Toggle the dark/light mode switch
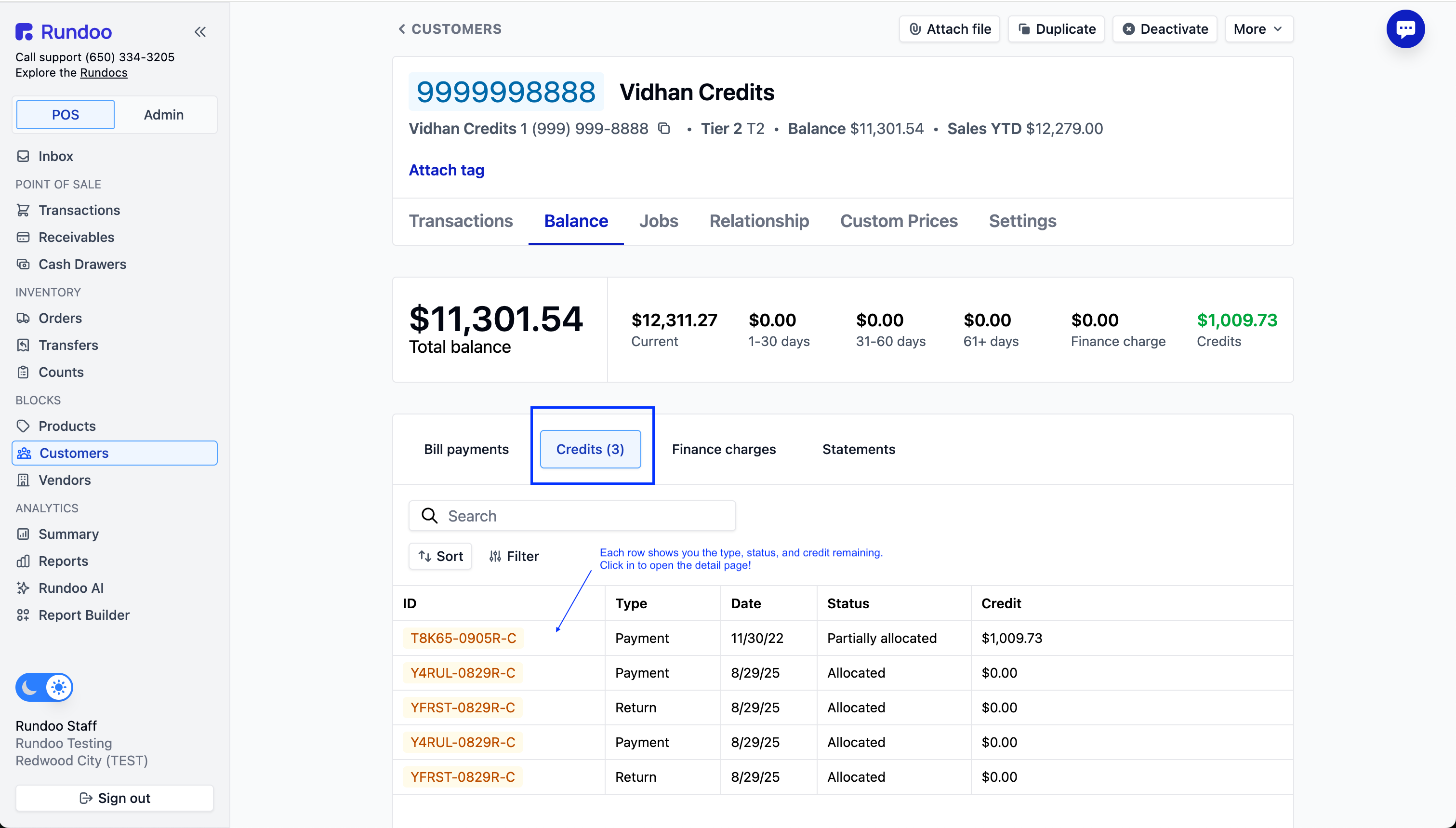Screen dimensions: 1456x828 (x=44, y=688)
